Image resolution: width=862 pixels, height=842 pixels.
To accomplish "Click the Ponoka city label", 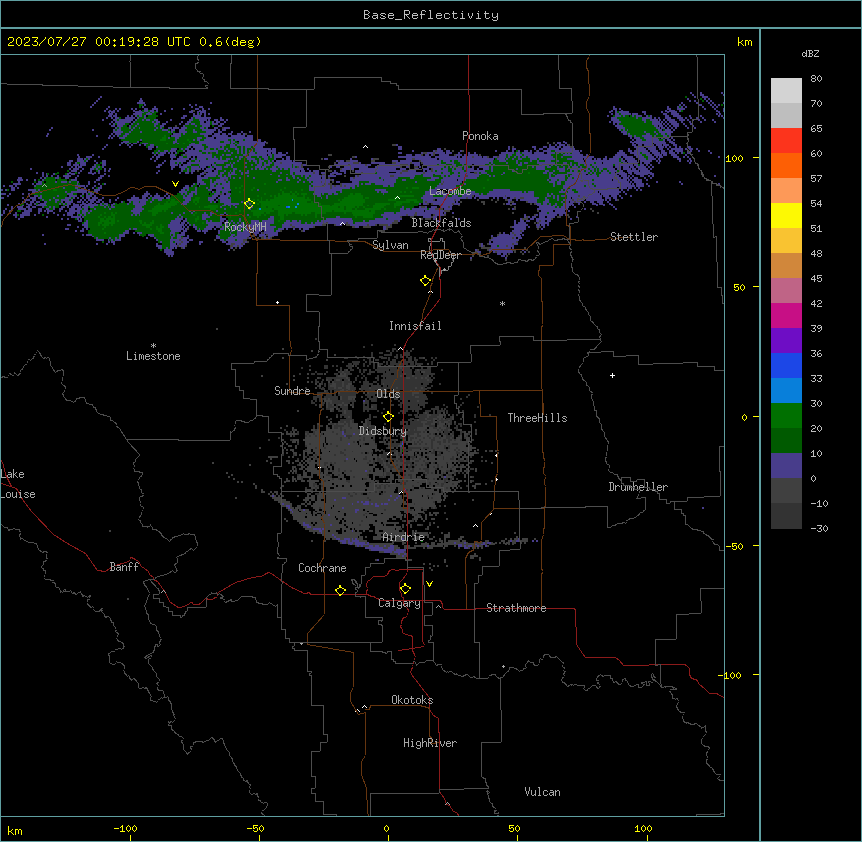I will [x=480, y=136].
